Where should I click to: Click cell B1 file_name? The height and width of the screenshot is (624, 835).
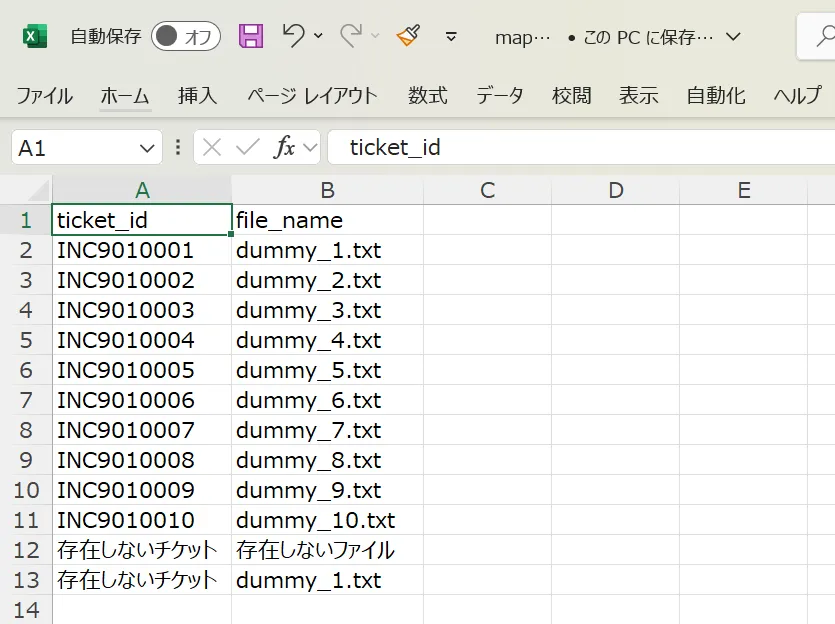click(x=328, y=220)
